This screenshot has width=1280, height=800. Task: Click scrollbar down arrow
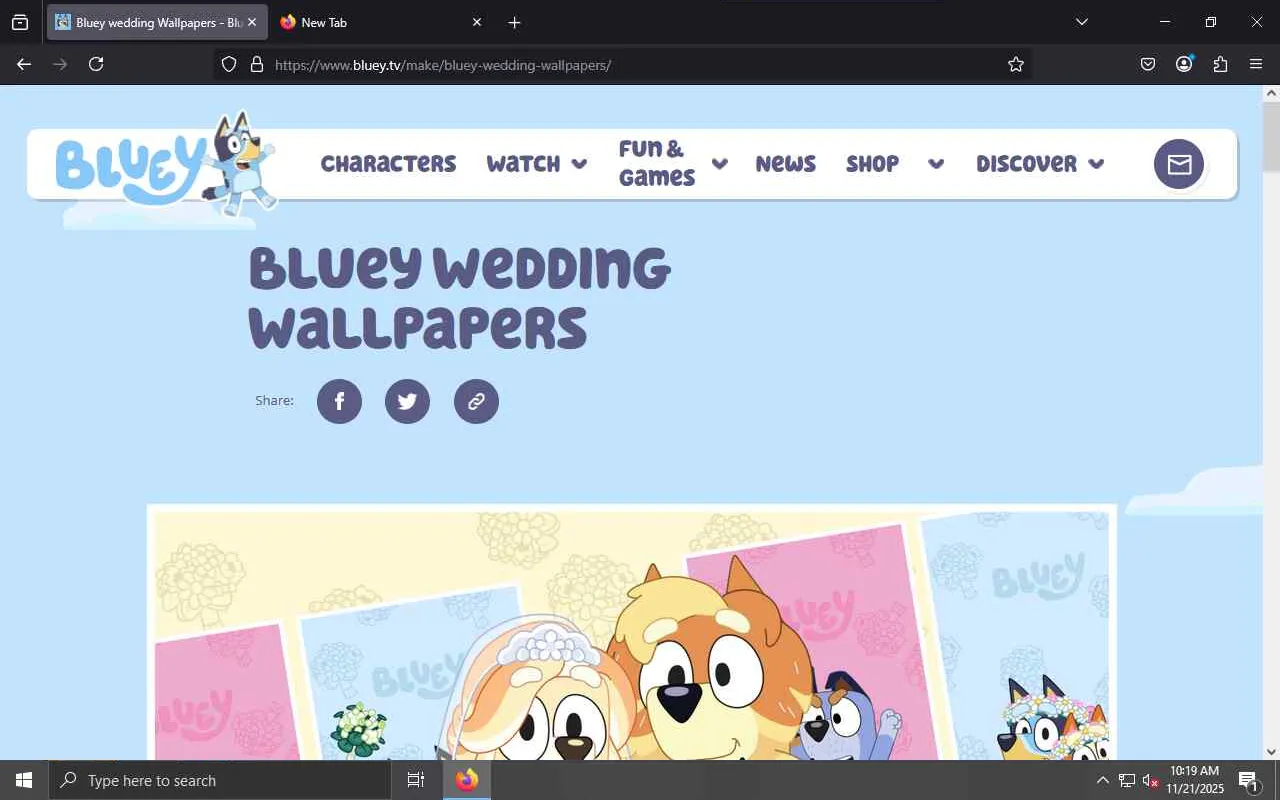pyautogui.click(x=1271, y=752)
